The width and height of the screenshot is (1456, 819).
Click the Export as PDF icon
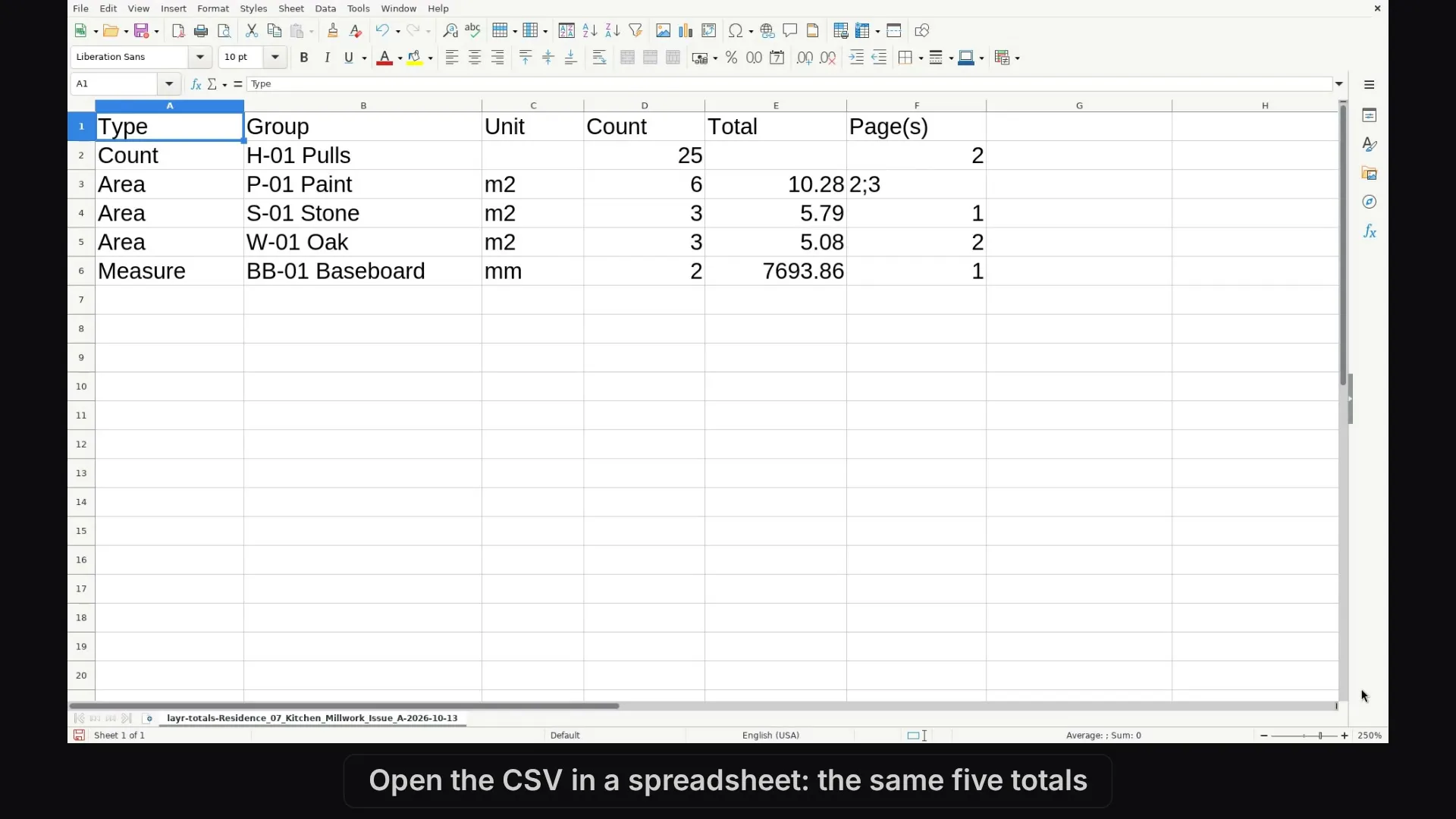pyautogui.click(x=178, y=31)
